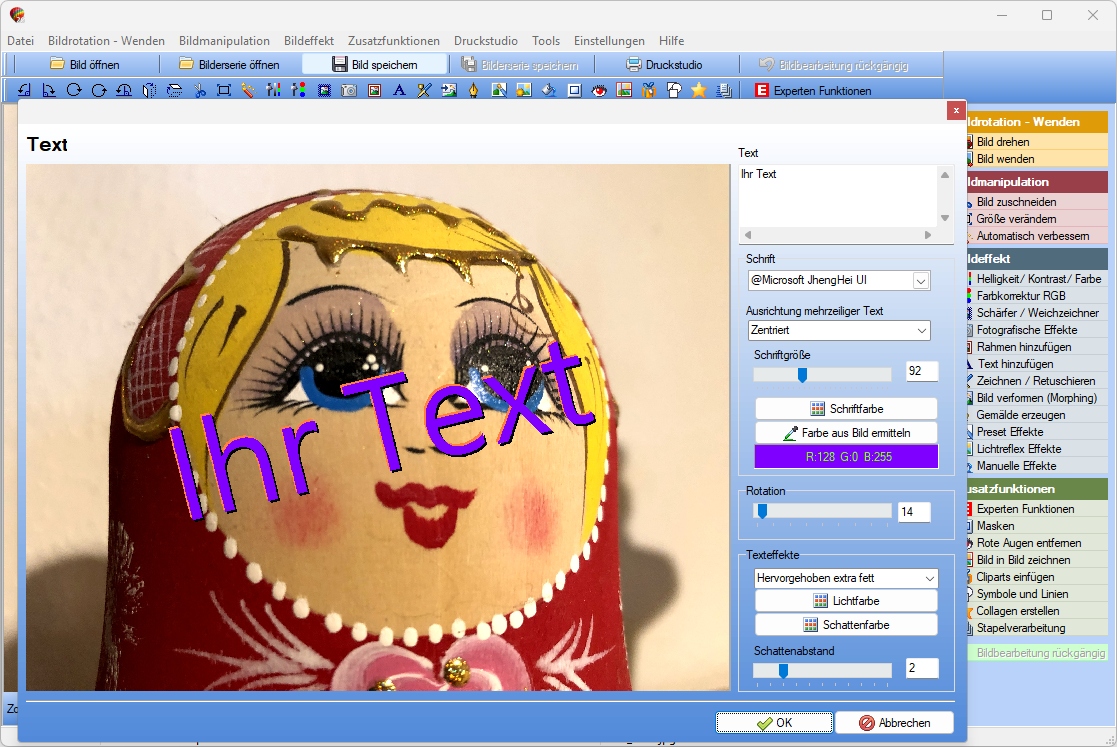The image size is (1117, 747).
Task: Click the Schriftfarbe button
Action: (x=846, y=409)
